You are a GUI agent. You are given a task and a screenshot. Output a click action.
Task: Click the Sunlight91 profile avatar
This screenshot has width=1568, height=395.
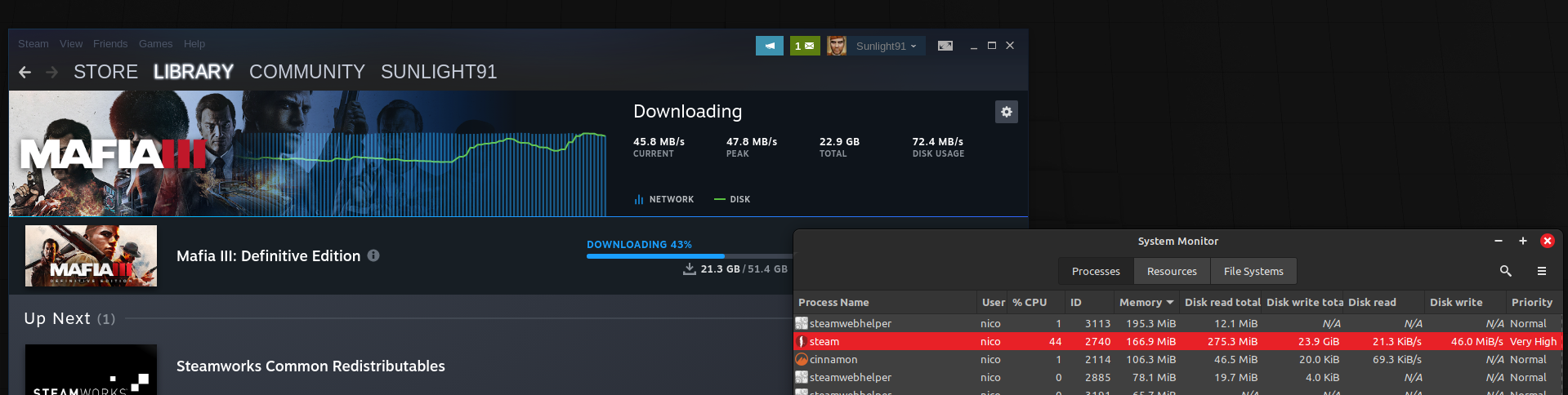837,46
